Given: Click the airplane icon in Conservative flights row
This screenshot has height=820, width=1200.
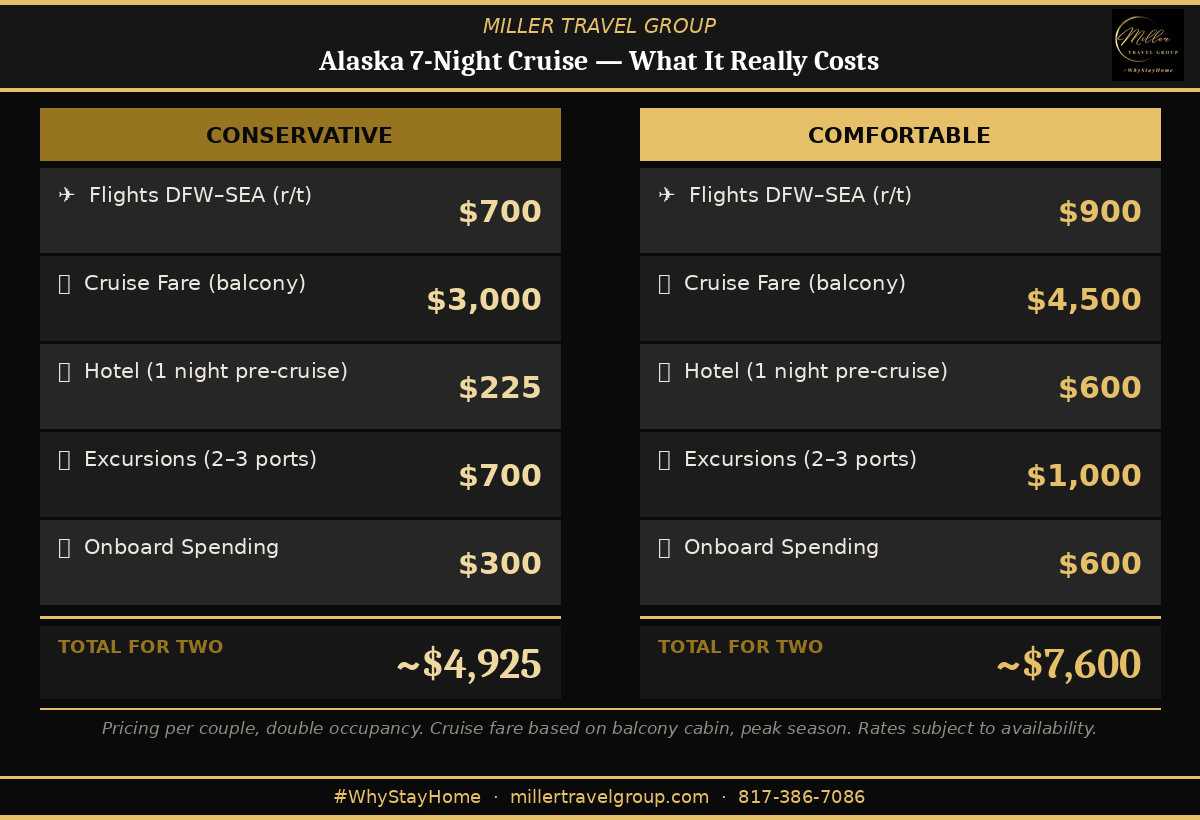Looking at the screenshot, I should pyautogui.click(x=67, y=196).
